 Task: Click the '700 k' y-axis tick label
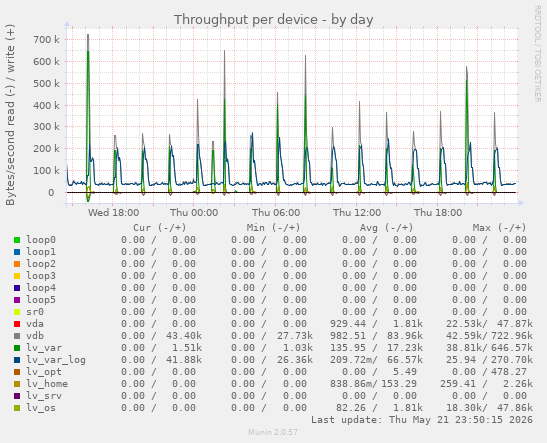46,39
